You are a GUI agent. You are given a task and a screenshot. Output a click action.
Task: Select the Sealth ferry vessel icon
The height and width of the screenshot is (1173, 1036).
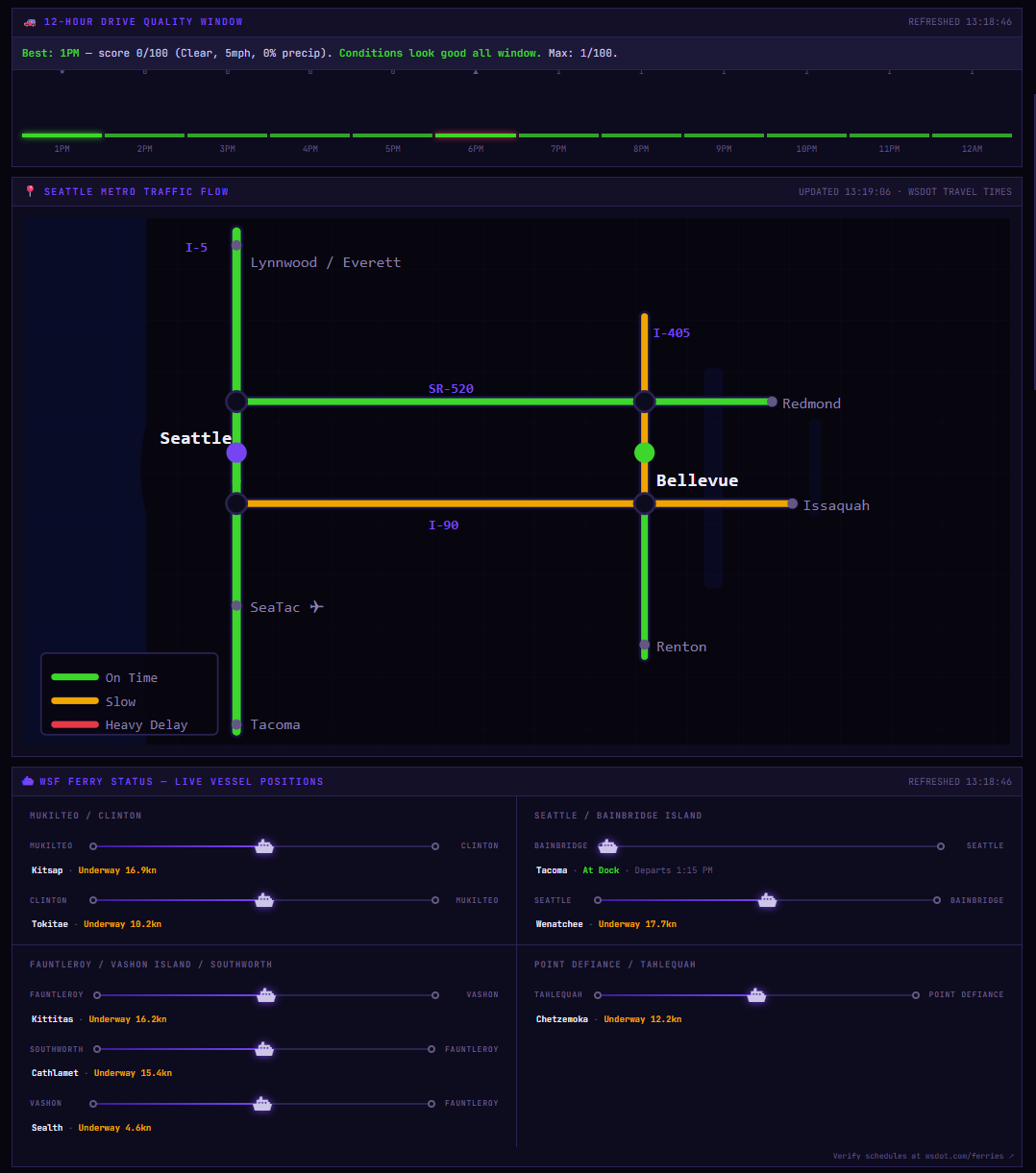[261, 1104]
